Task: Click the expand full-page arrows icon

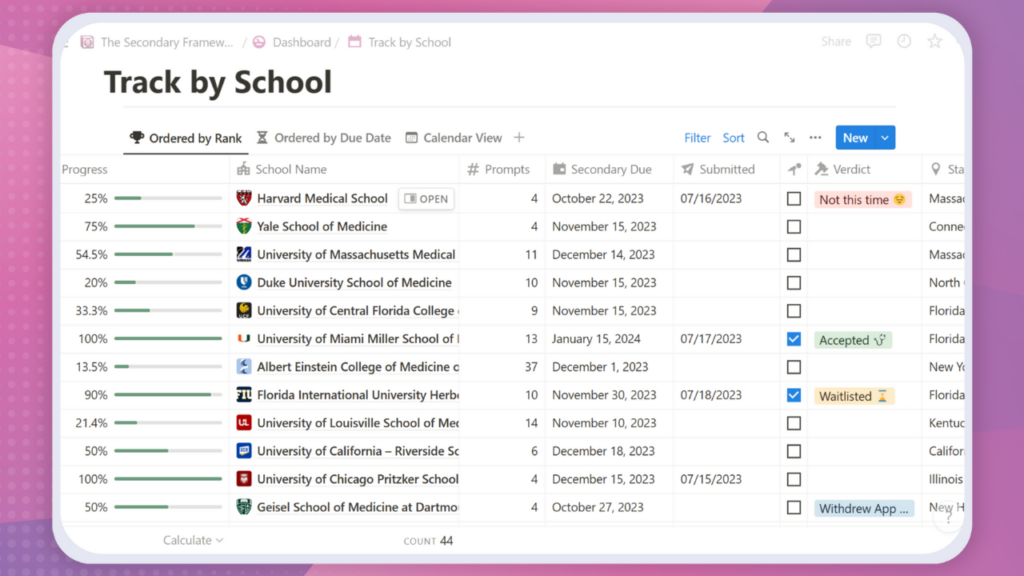Action: 789,138
